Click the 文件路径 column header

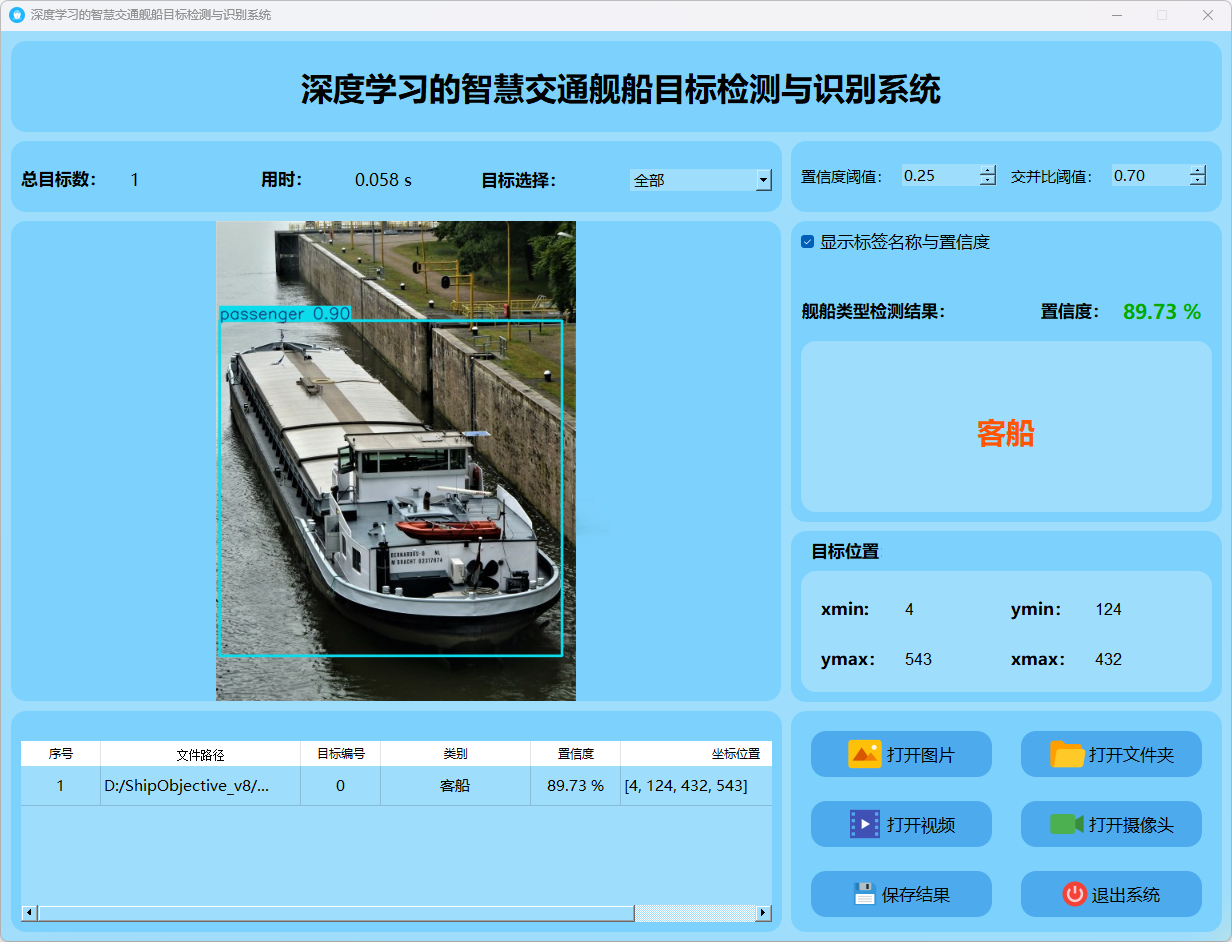coord(201,754)
